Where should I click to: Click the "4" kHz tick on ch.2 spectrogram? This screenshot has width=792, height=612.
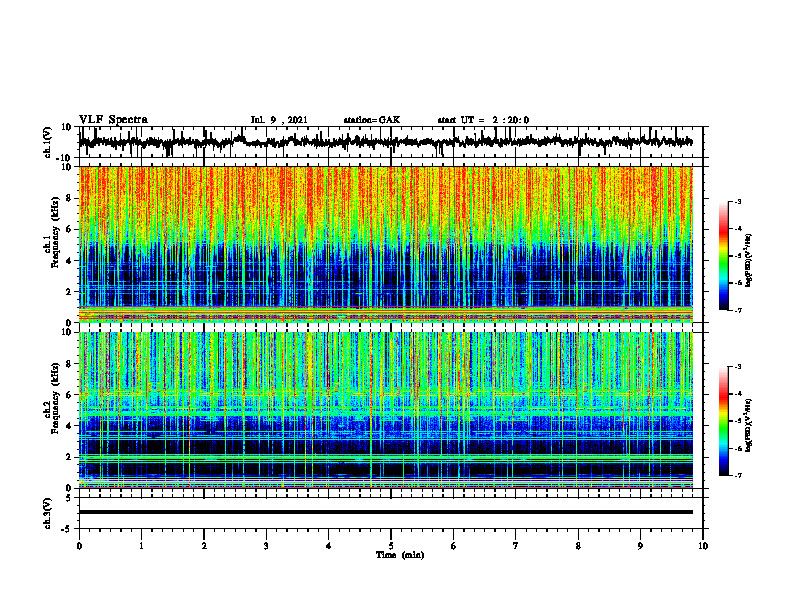pos(69,426)
